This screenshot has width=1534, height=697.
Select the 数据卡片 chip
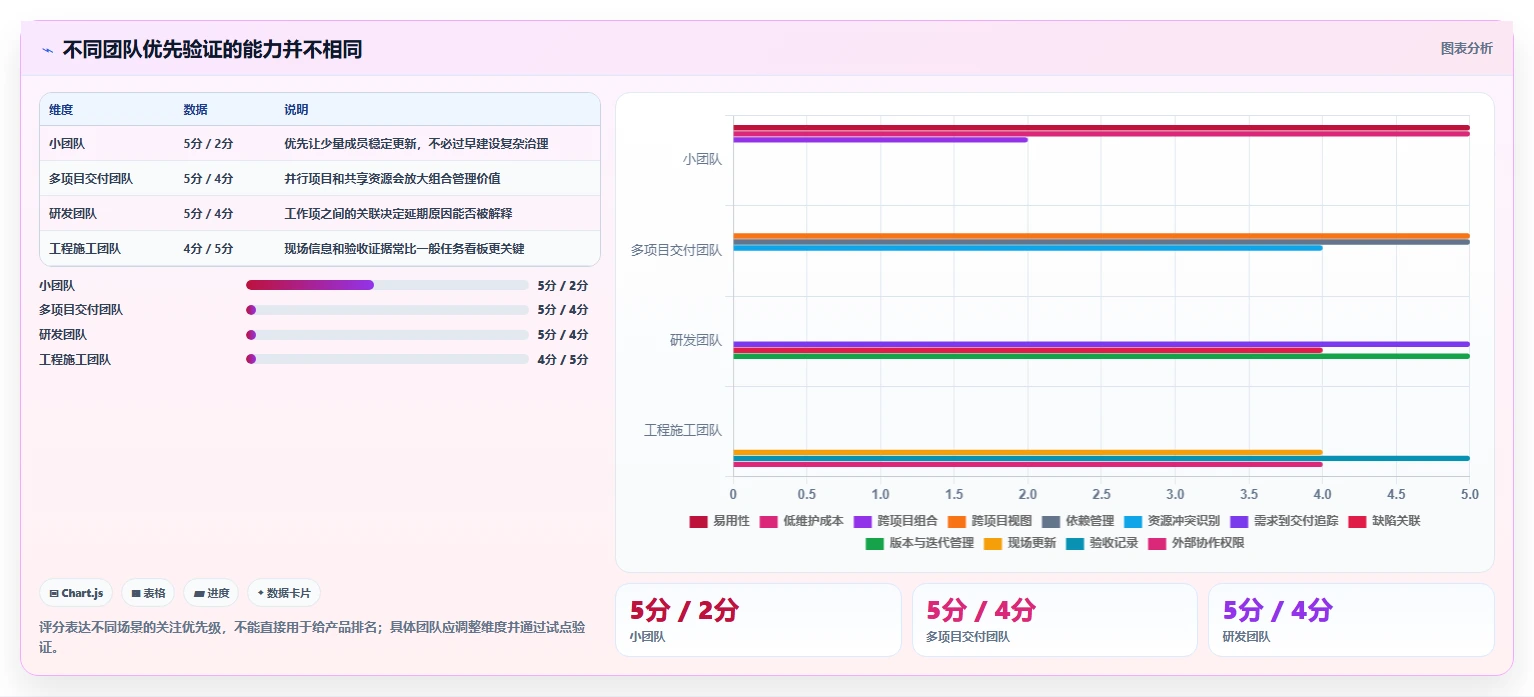283,593
